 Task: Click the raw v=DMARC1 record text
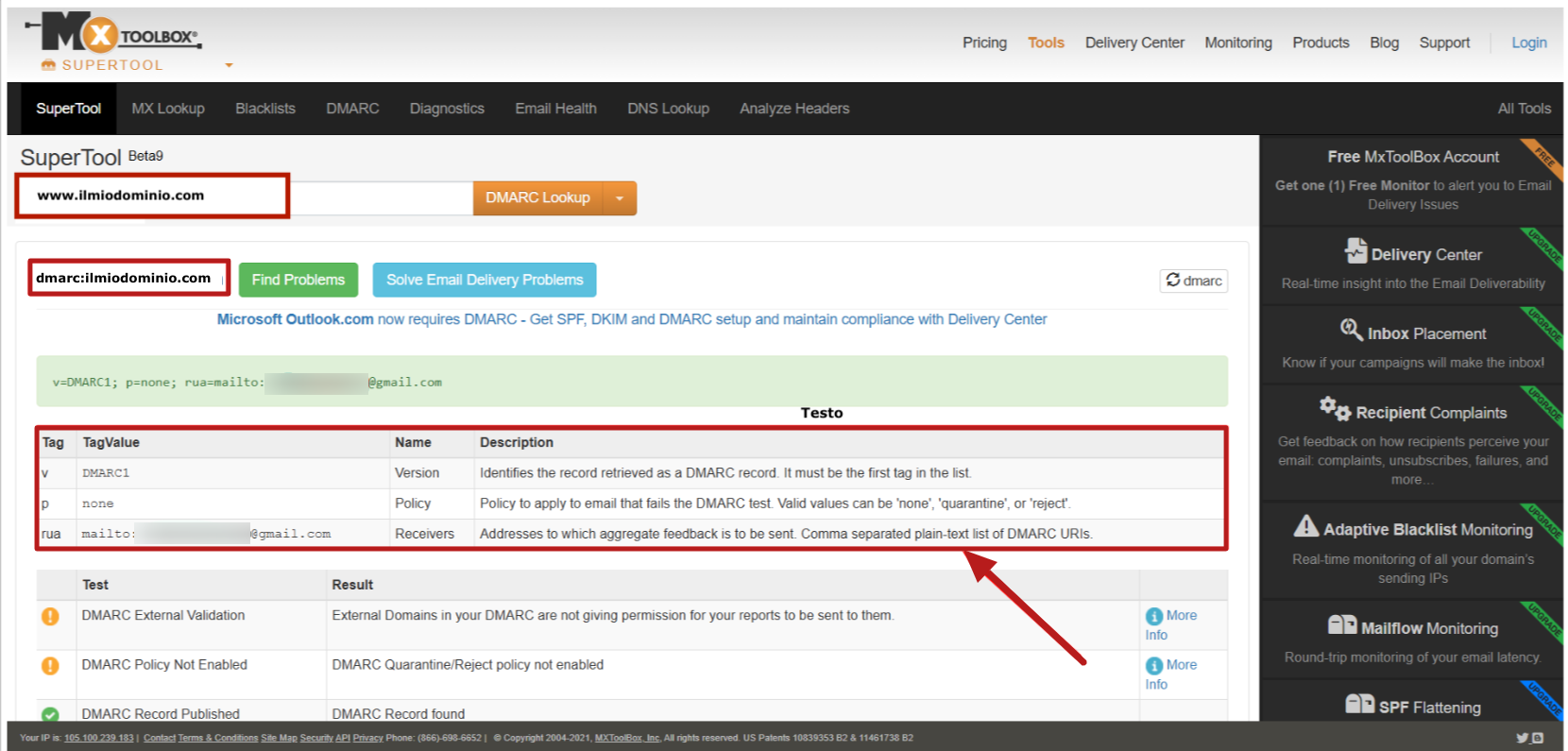[x=247, y=383]
